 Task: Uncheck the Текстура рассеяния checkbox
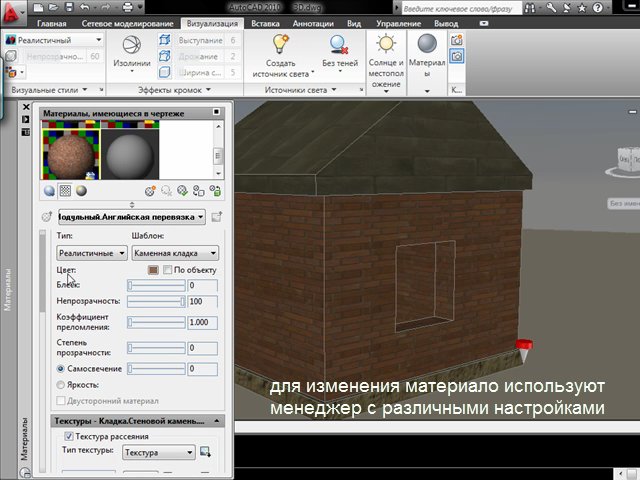point(68,437)
